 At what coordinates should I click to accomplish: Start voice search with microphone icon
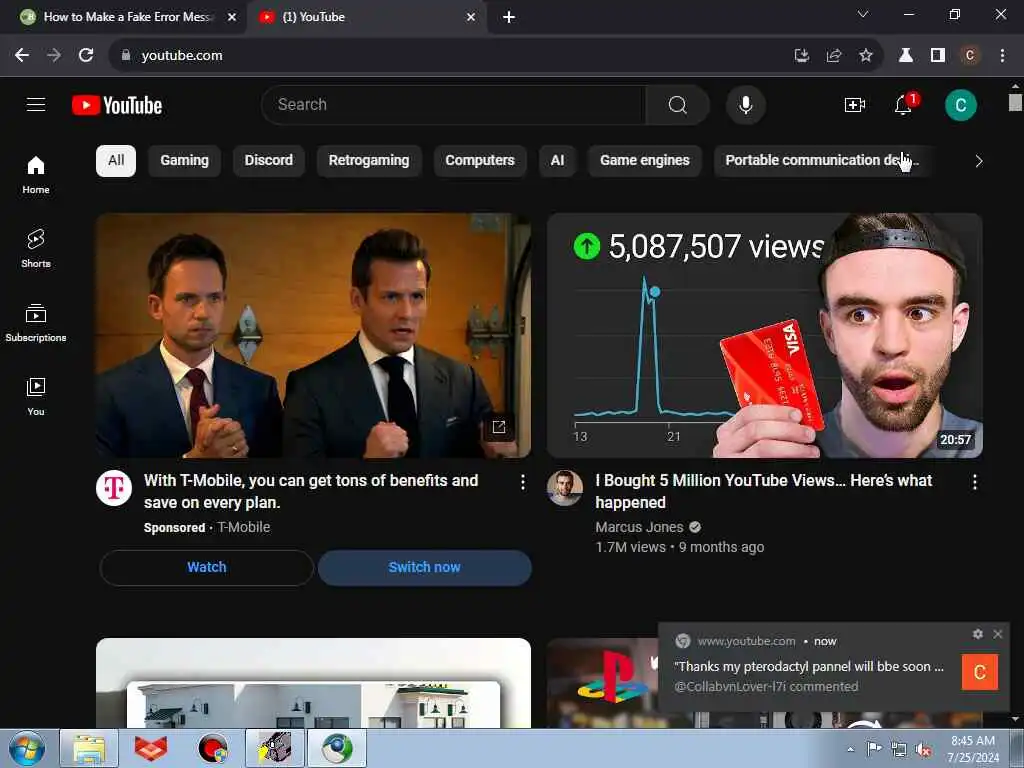(x=745, y=104)
